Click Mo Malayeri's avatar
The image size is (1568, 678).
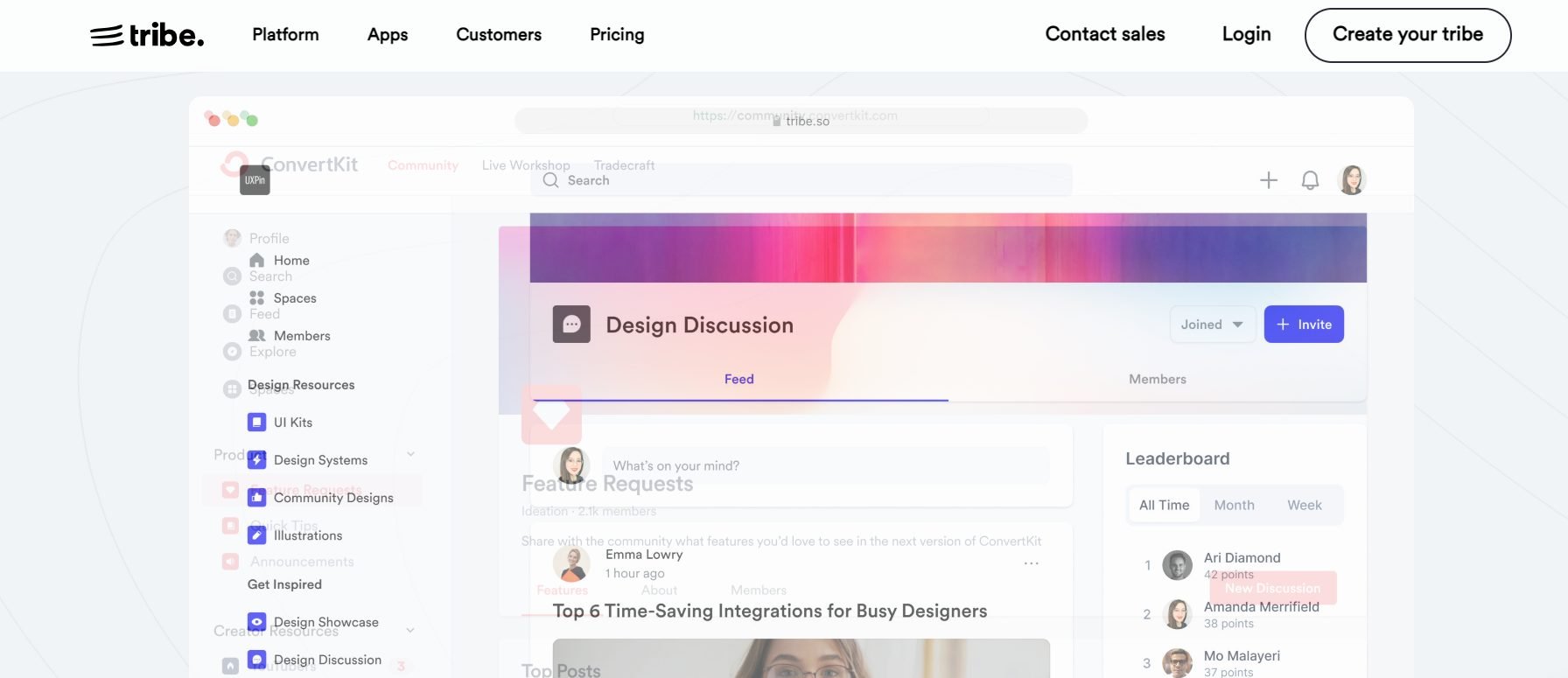pyautogui.click(x=1178, y=663)
